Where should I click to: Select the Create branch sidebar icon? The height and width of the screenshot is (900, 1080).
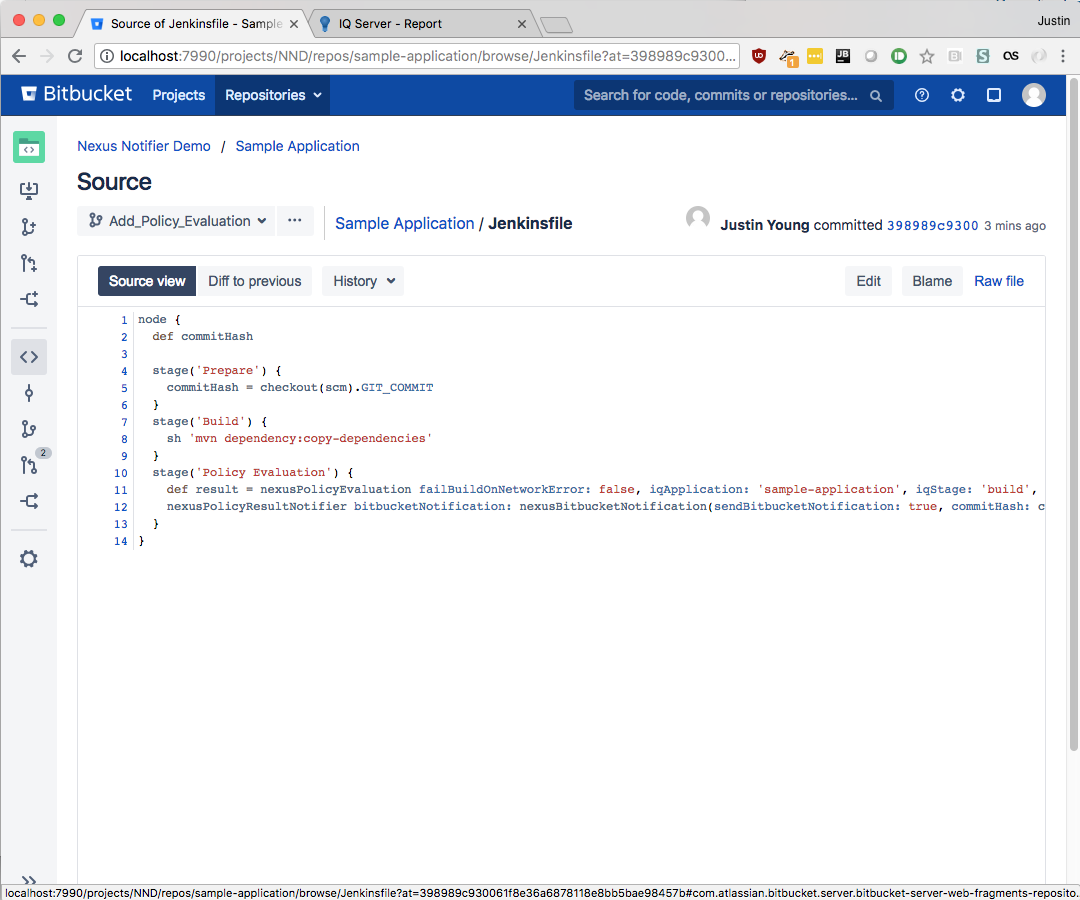click(x=29, y=227)
